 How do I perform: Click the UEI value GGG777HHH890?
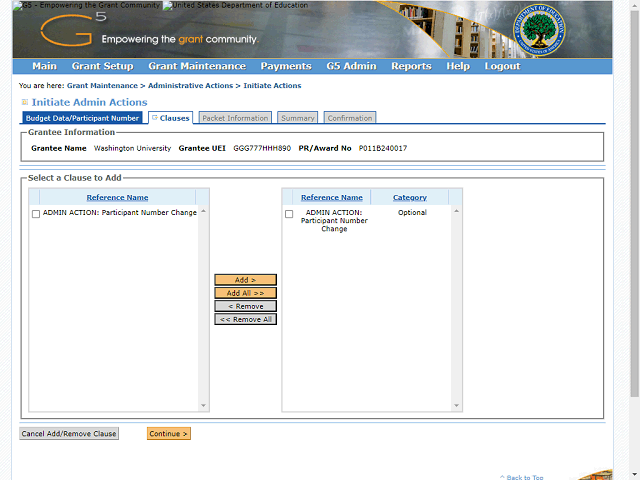[x=262, y=148]
